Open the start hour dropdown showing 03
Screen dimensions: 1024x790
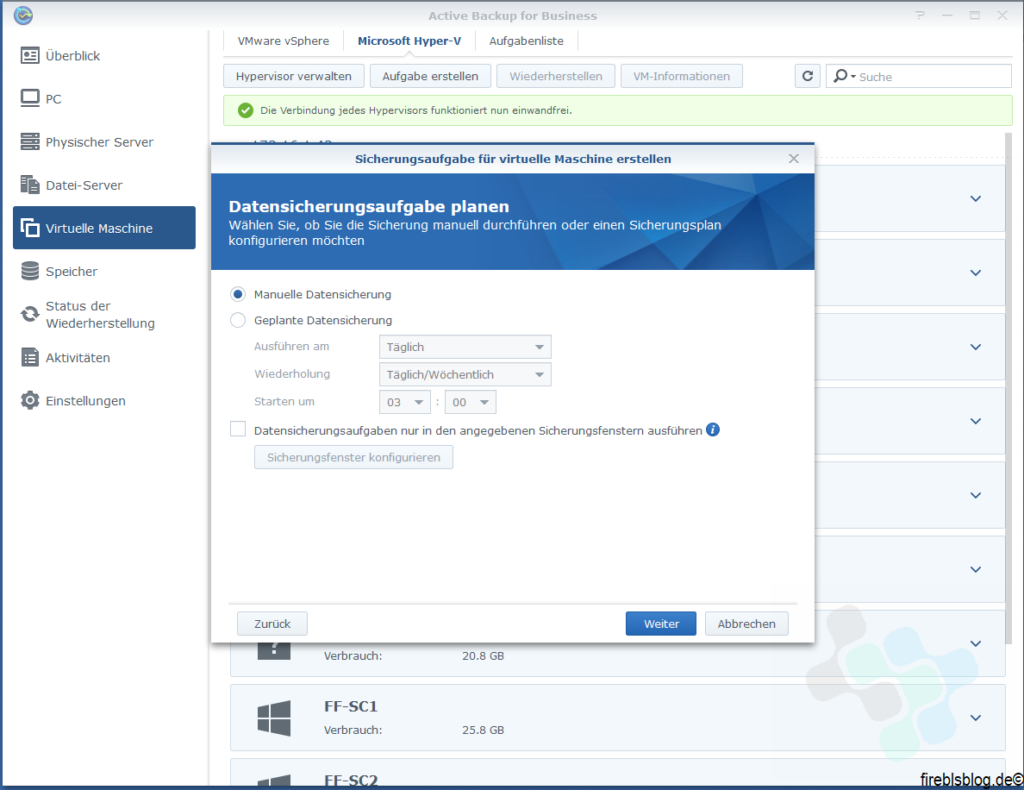click(x=405, y=402)
